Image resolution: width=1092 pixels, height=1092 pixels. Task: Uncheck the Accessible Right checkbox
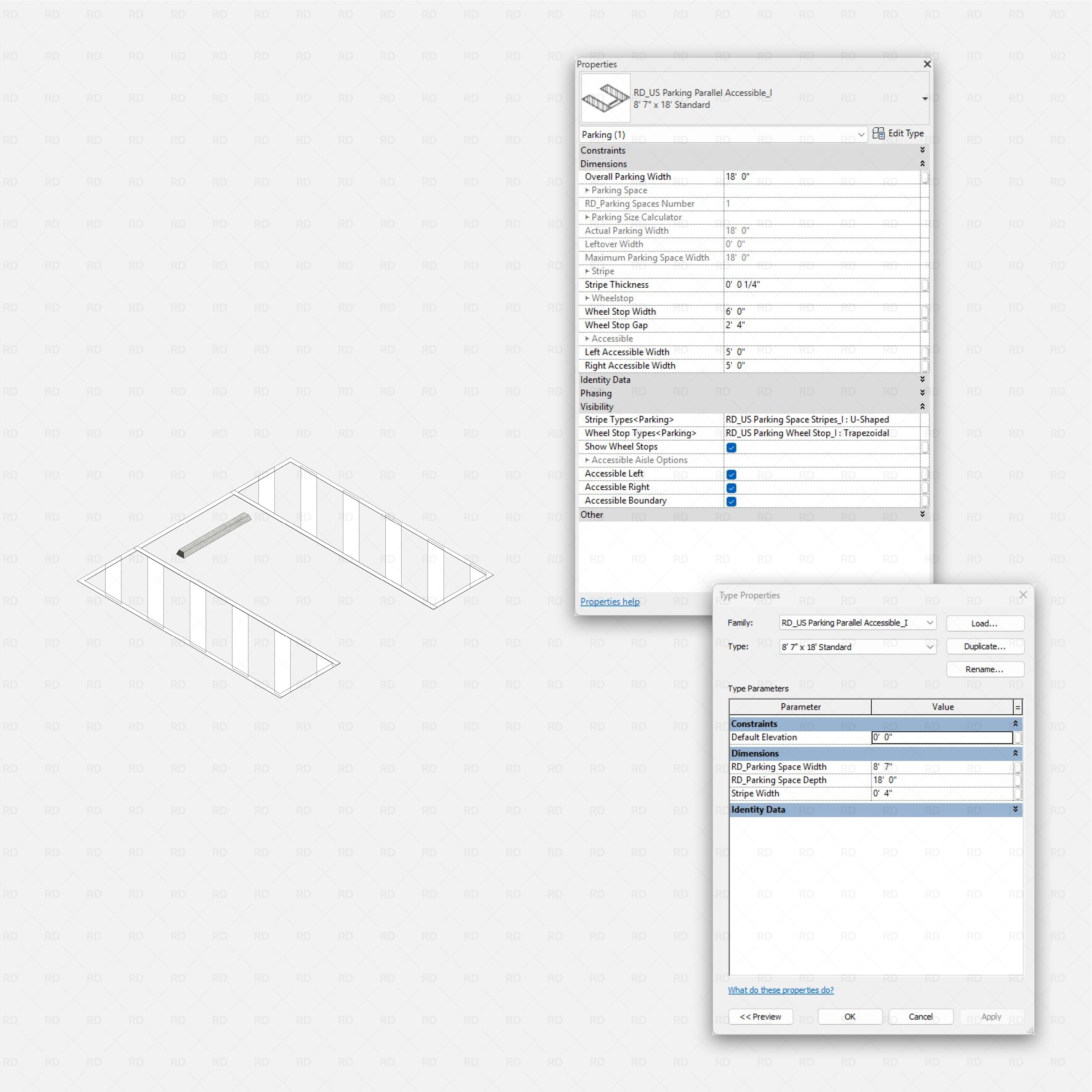pyautogui.click(x=731, y=488)
